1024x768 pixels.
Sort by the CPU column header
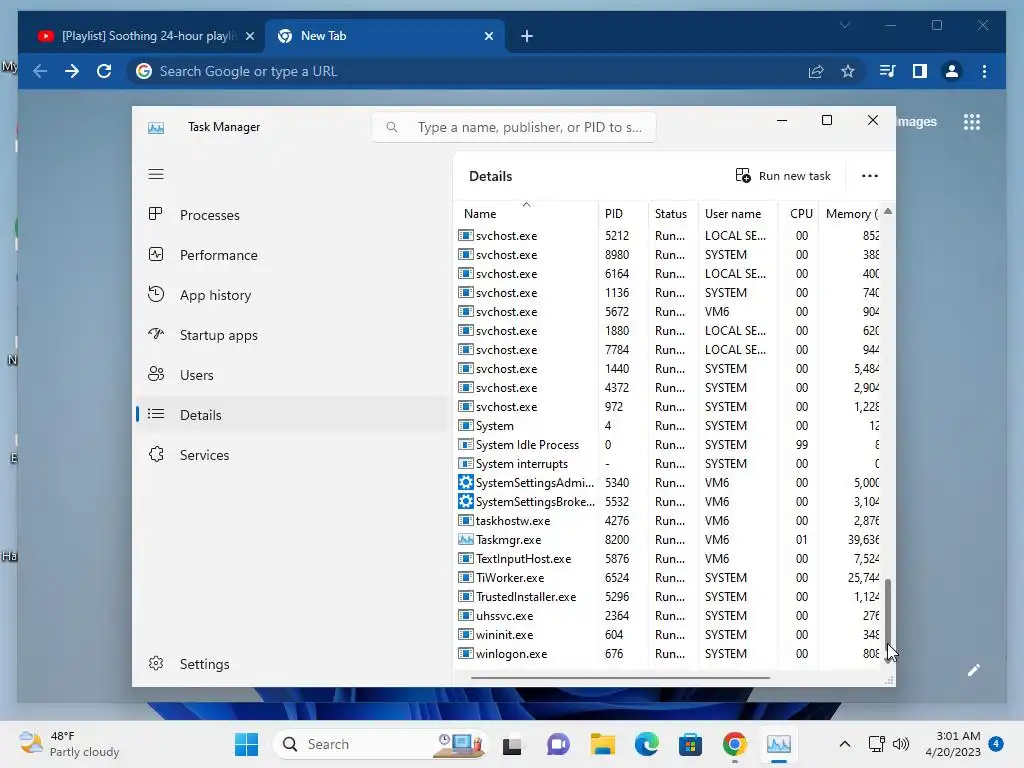[x=798, y=214]
